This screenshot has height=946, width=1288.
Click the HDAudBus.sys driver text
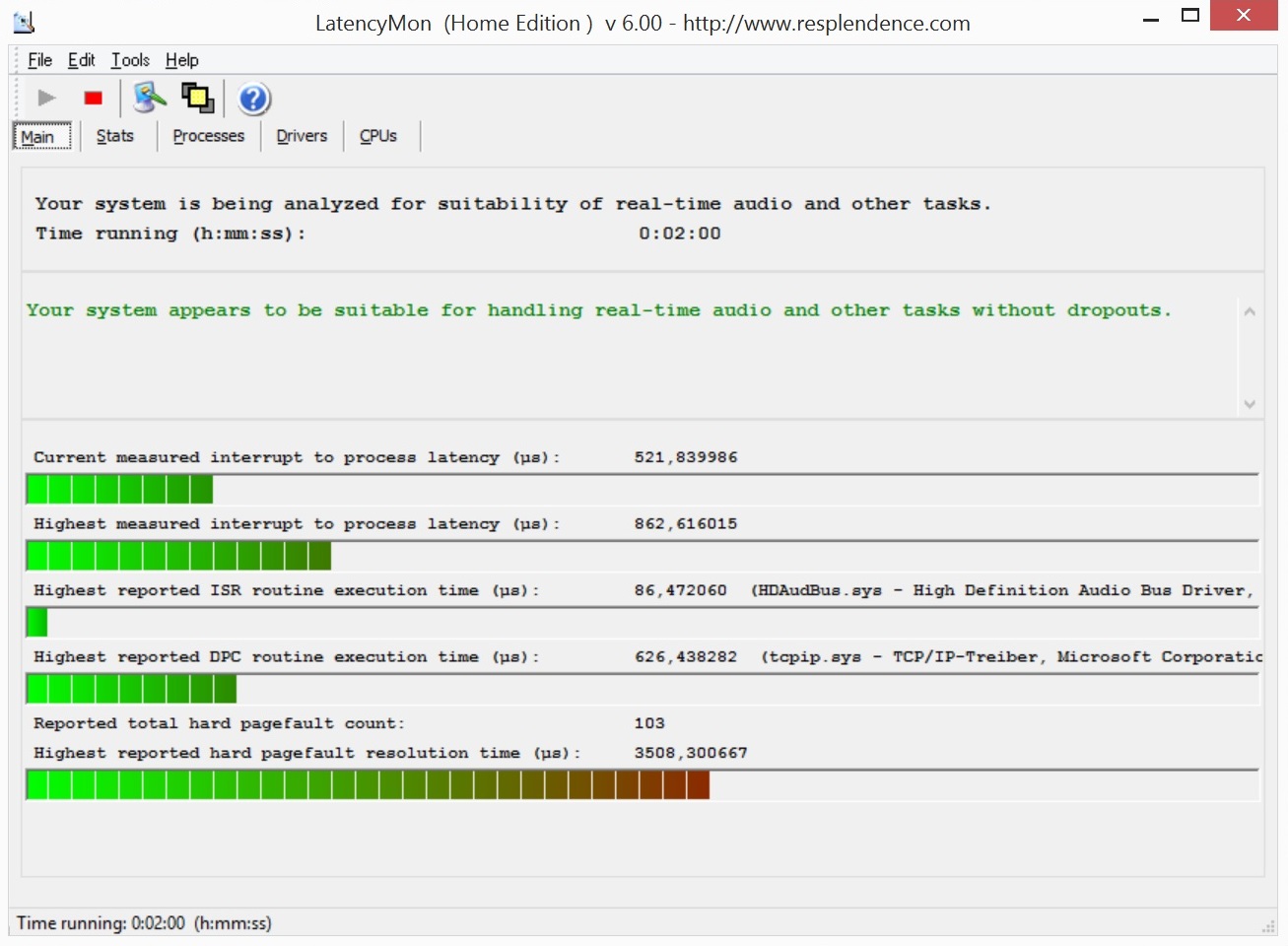pos(1002,590)
